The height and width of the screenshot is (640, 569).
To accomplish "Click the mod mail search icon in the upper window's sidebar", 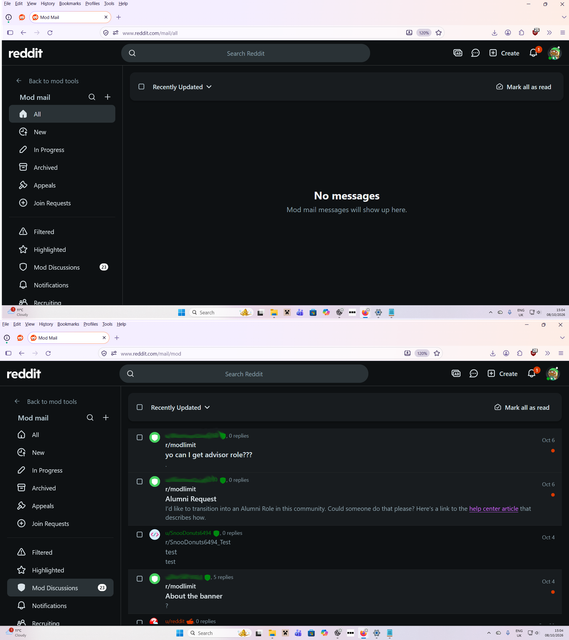I will click(x=92, y=97).
